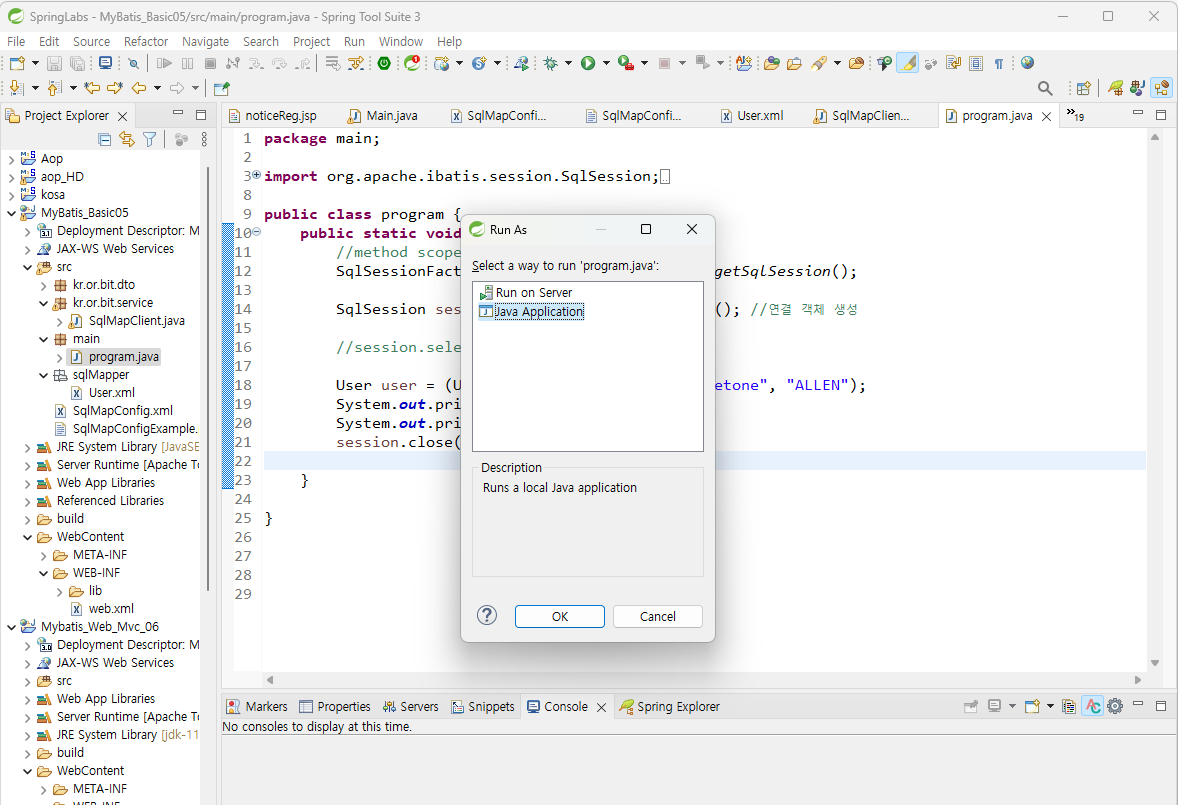The width and height of the screenshot is (1178, 805).
Task: Open the Navigate menu
Action: 205,41
